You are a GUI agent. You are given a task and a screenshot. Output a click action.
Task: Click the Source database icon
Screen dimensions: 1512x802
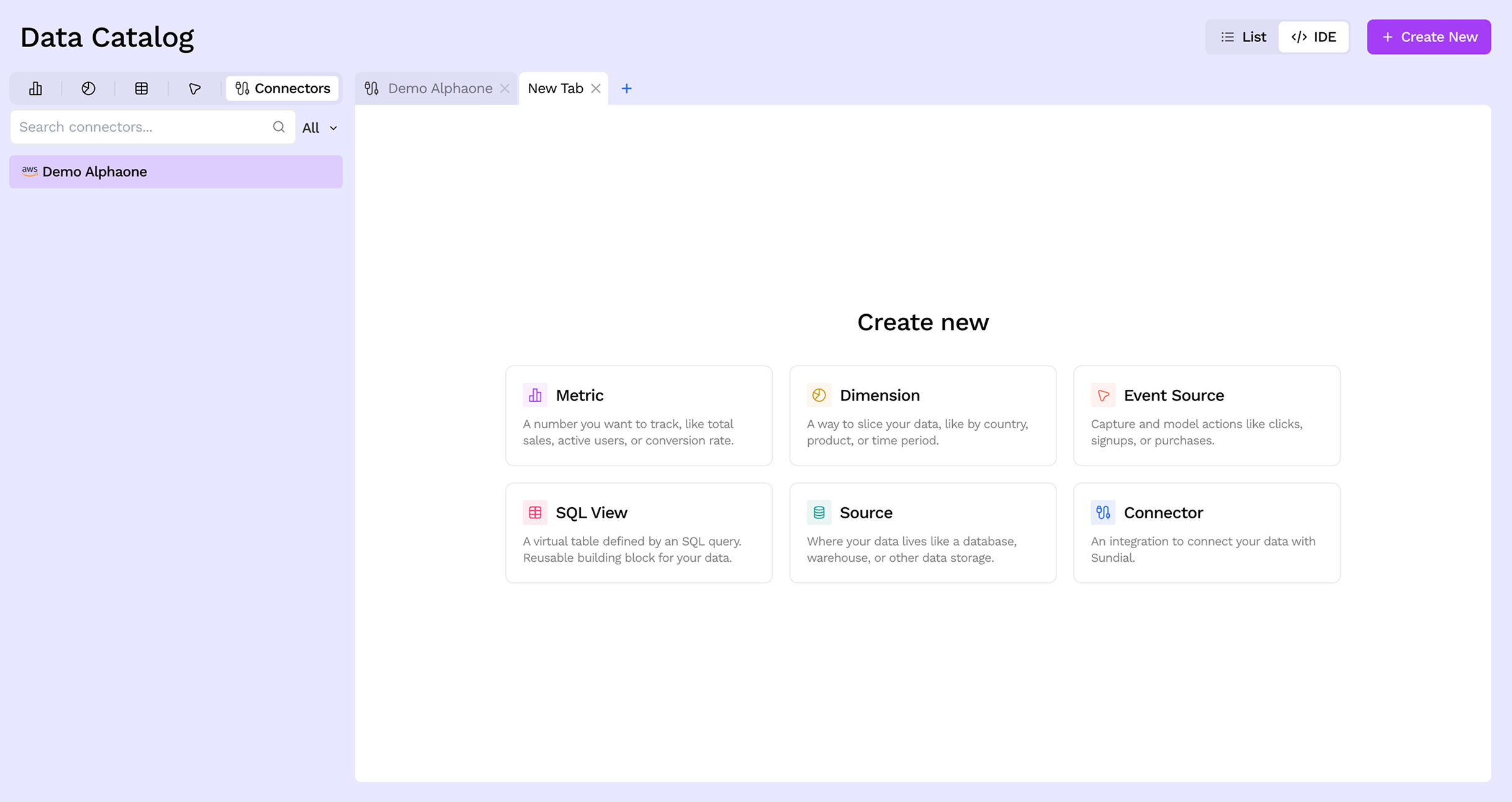click(819, 511)
